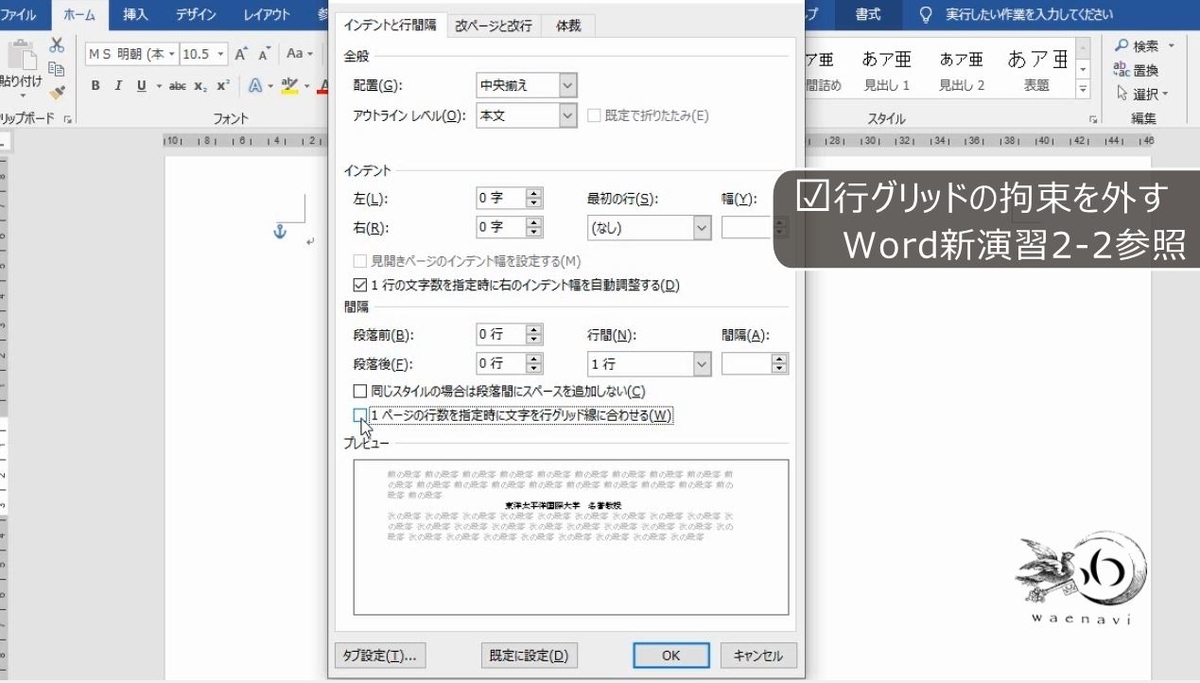Screen dimensions: 1200x683
Task: Click the Tabs settings (タブ設定) button
Action: pos(380,655)
